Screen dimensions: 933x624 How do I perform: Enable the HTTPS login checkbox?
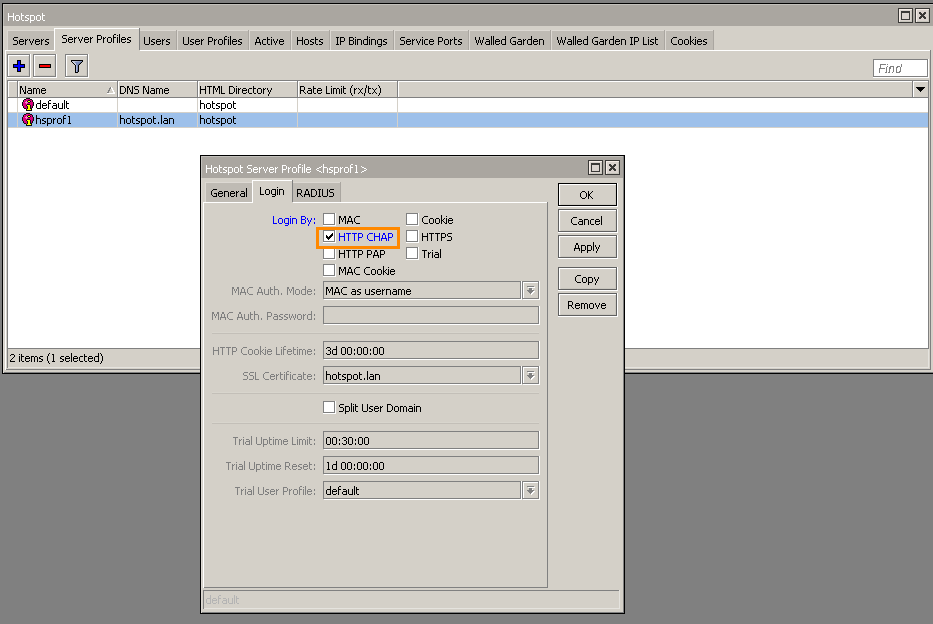412,237
